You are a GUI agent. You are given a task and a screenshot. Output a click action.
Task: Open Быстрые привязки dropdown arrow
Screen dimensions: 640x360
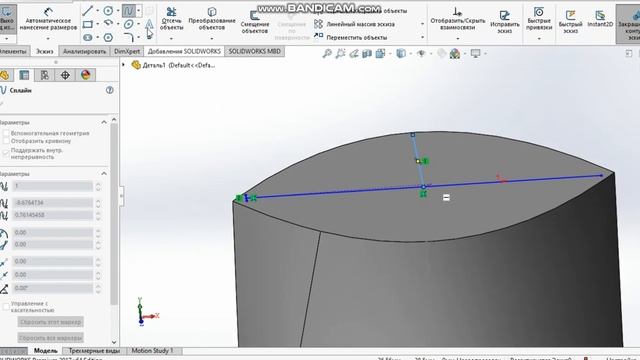click(x=539, y=38)
